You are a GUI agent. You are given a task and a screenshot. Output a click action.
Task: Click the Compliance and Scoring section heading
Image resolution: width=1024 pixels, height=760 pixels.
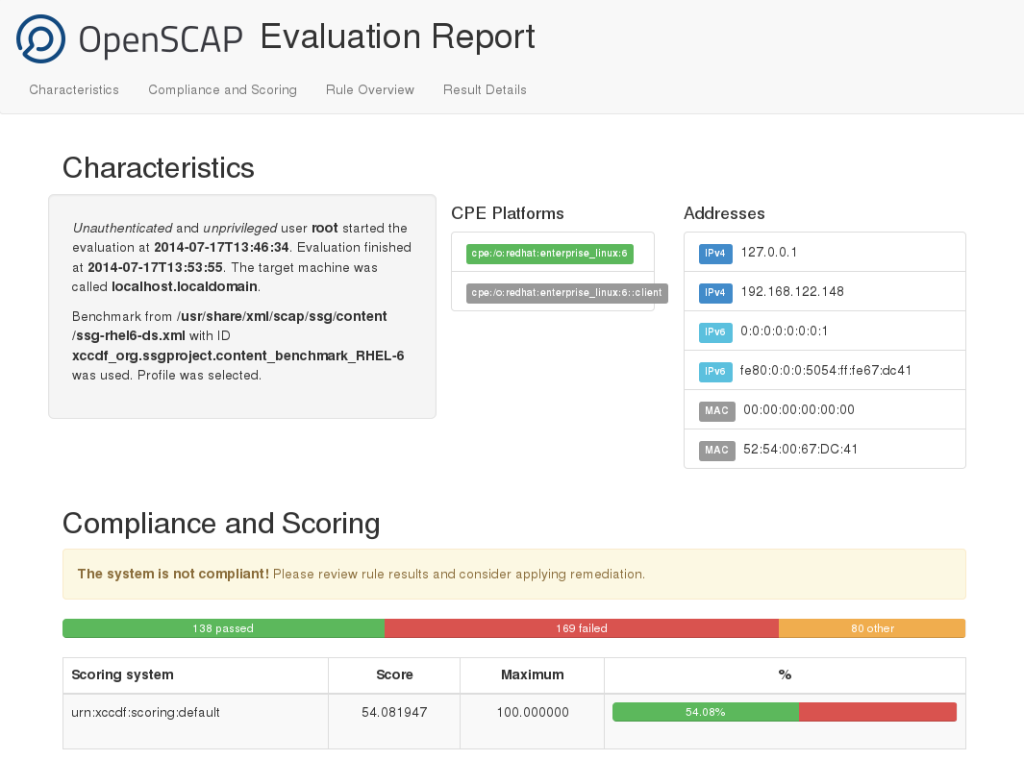(221, 523)
